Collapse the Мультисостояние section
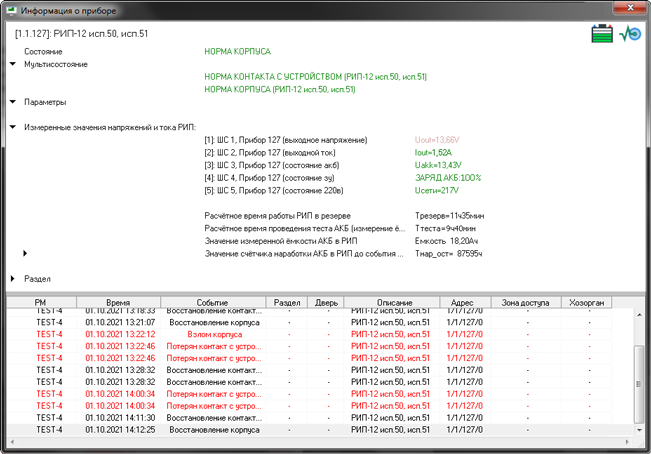 (x=13, y=63)
